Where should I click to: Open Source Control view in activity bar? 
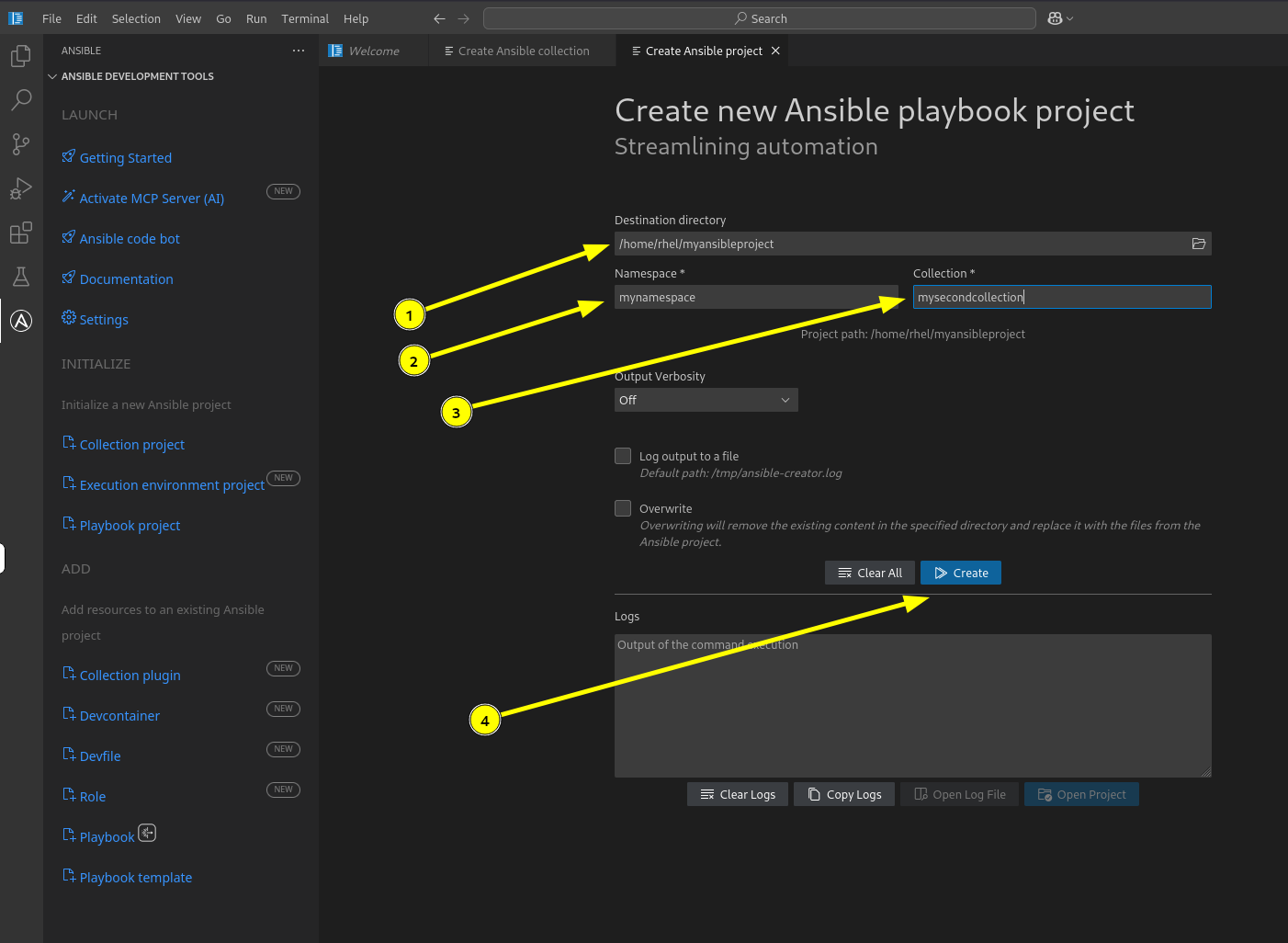21,144
